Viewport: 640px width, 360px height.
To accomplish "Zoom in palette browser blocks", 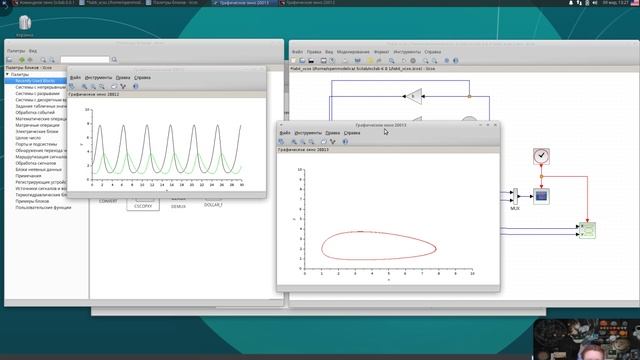I will [43, 60].
